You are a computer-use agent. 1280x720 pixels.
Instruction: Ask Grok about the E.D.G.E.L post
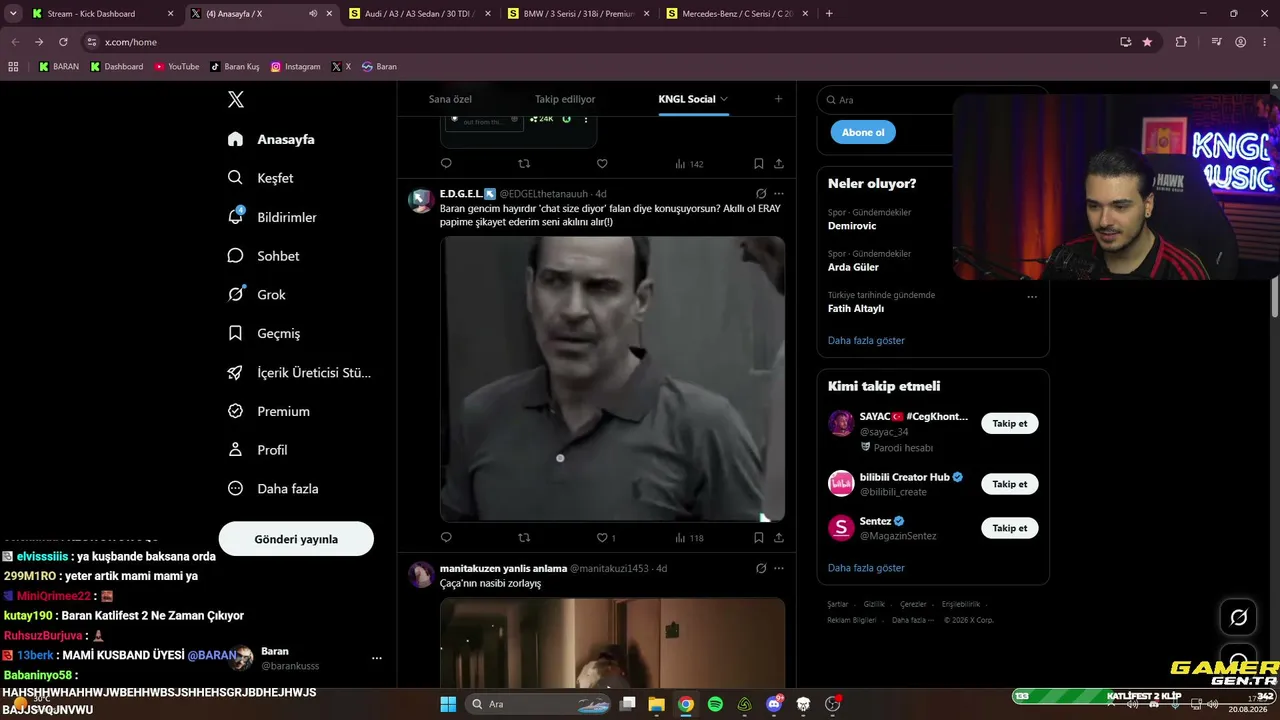point(761,194)
